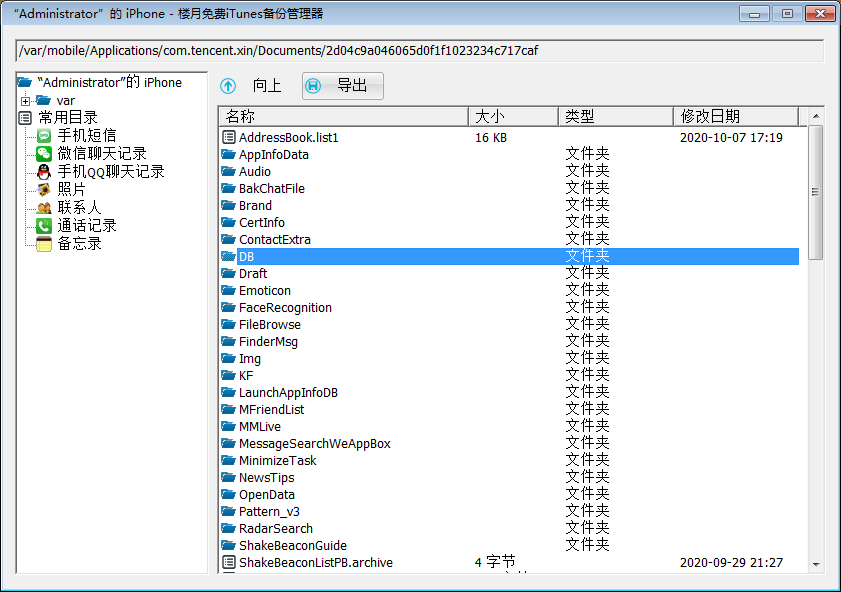Click the 2020-10-07 17:19 date cell
Screen dimensions: 841x592
point(731,138)
